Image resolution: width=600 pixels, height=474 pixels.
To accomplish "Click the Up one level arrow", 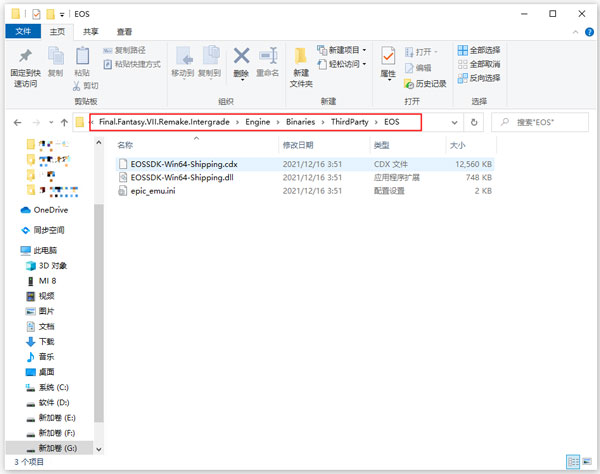I will pyautogui.click(x=64, y=122).
